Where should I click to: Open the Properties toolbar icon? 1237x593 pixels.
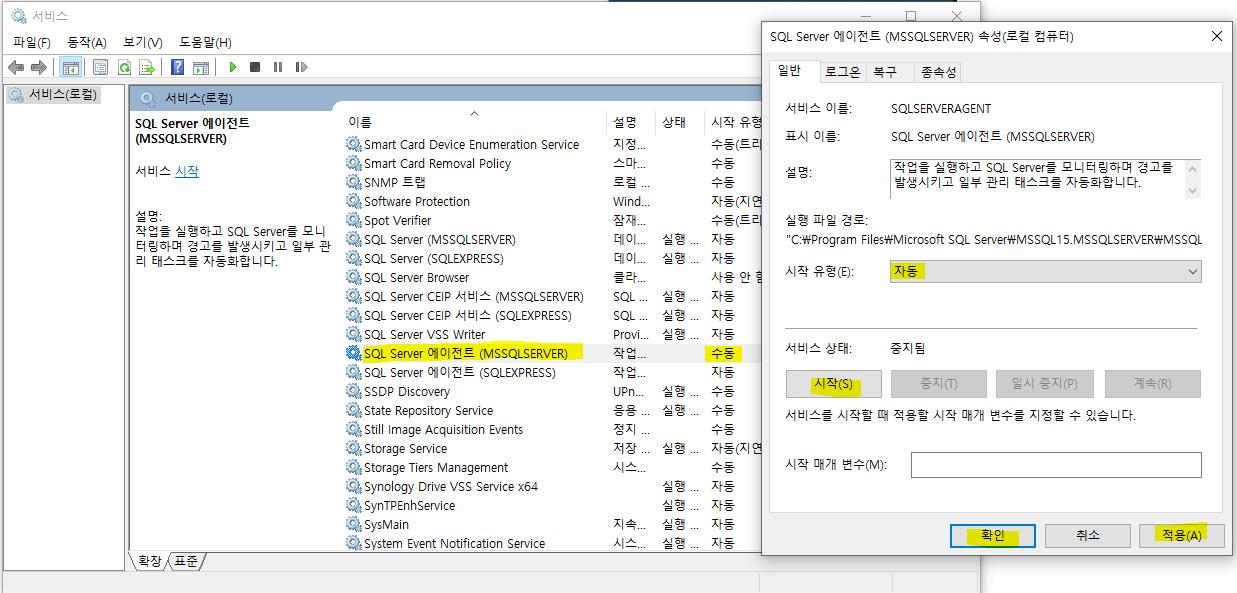(101, 67)
